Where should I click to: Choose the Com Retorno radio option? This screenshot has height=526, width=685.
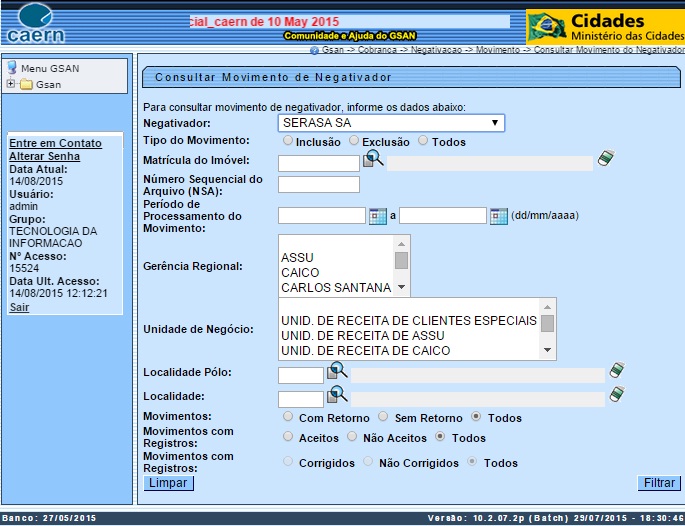(x=288, y=417)
